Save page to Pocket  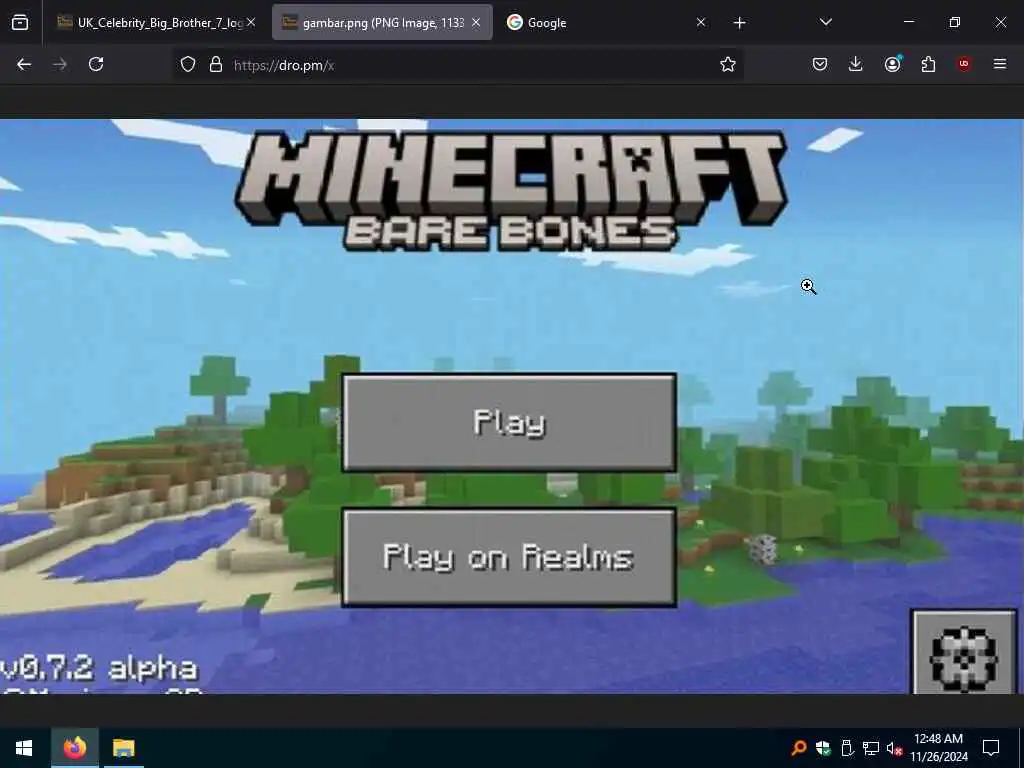[x=820, y=64]
